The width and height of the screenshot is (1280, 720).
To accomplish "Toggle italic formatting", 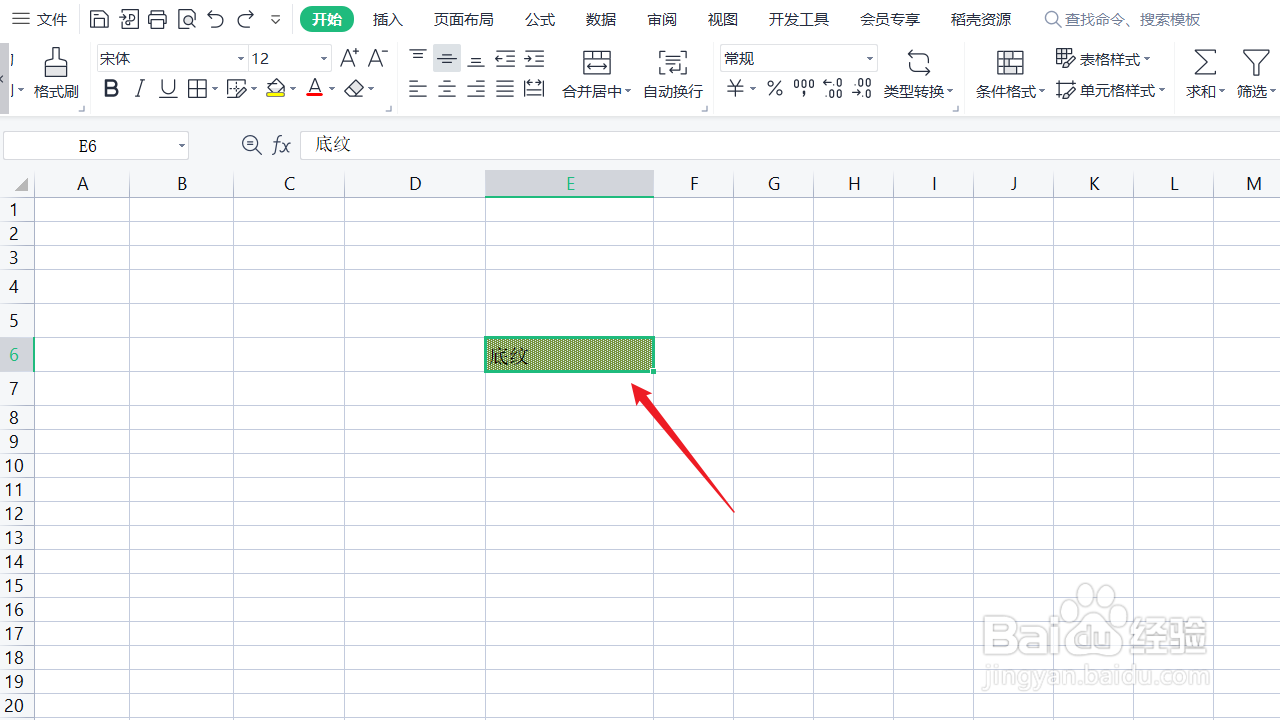I will click(139, 89).
